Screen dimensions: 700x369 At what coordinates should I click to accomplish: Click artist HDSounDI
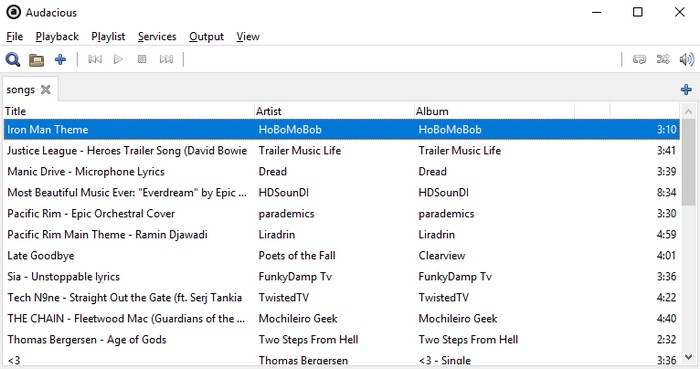click(283, 192)
